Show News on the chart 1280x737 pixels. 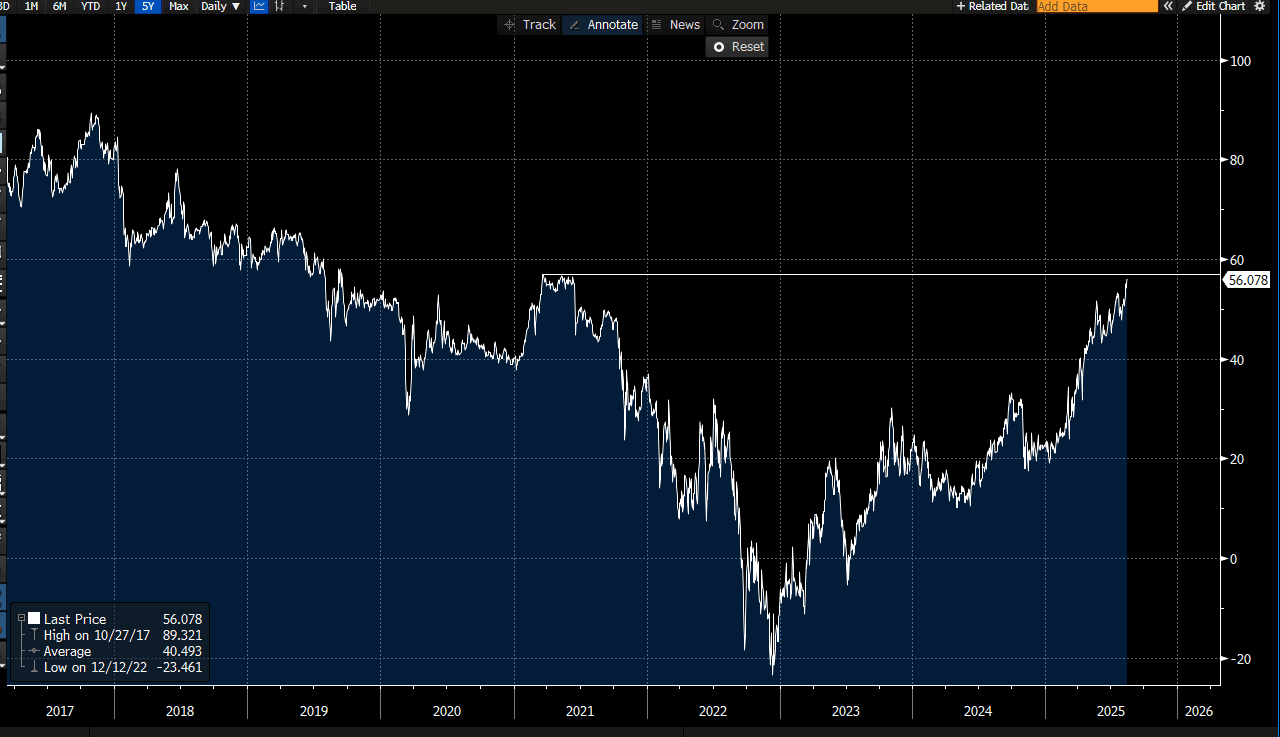[x=675, y=25]
